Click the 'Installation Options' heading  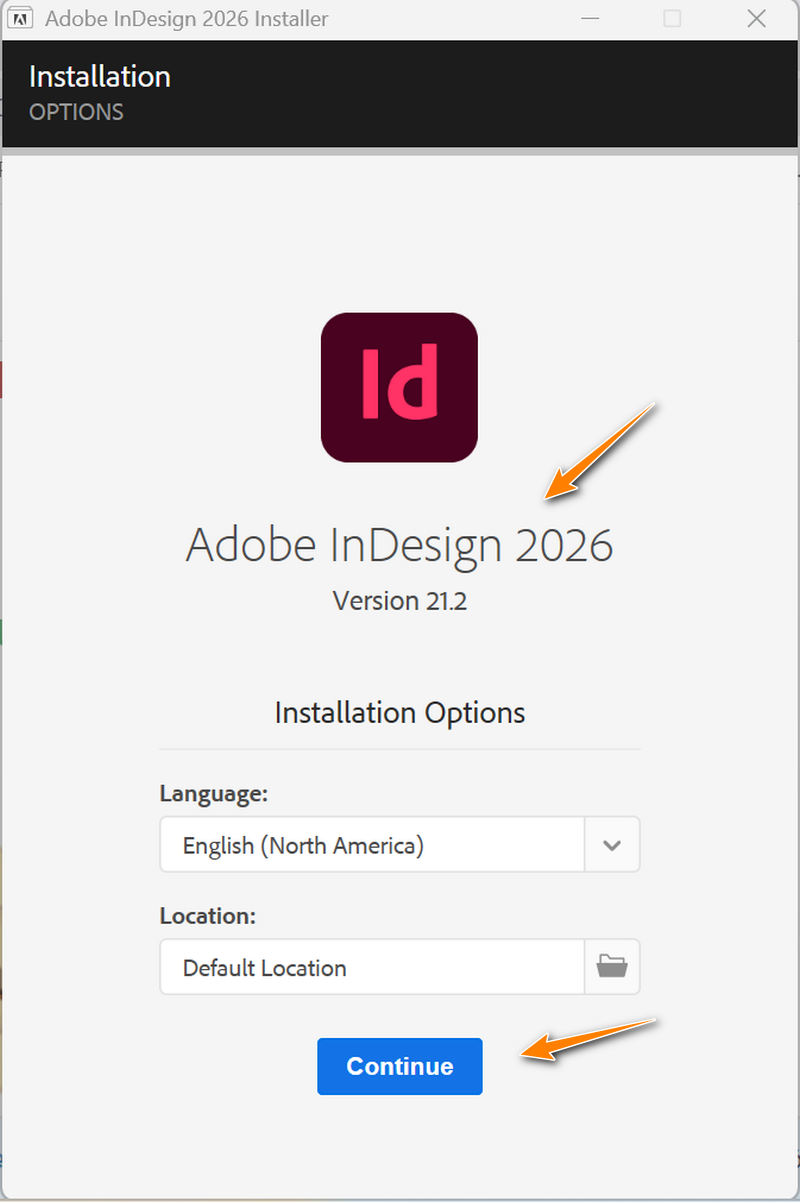tap(399, 713)
